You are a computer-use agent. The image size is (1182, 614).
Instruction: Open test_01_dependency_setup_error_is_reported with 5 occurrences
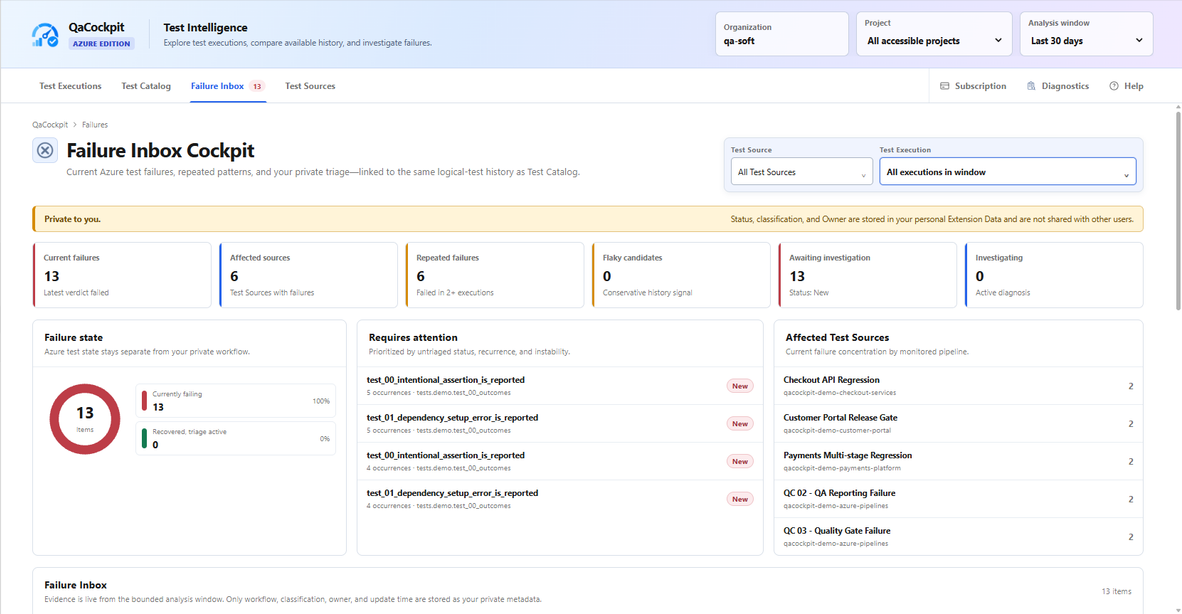click(x=560, y=423)
